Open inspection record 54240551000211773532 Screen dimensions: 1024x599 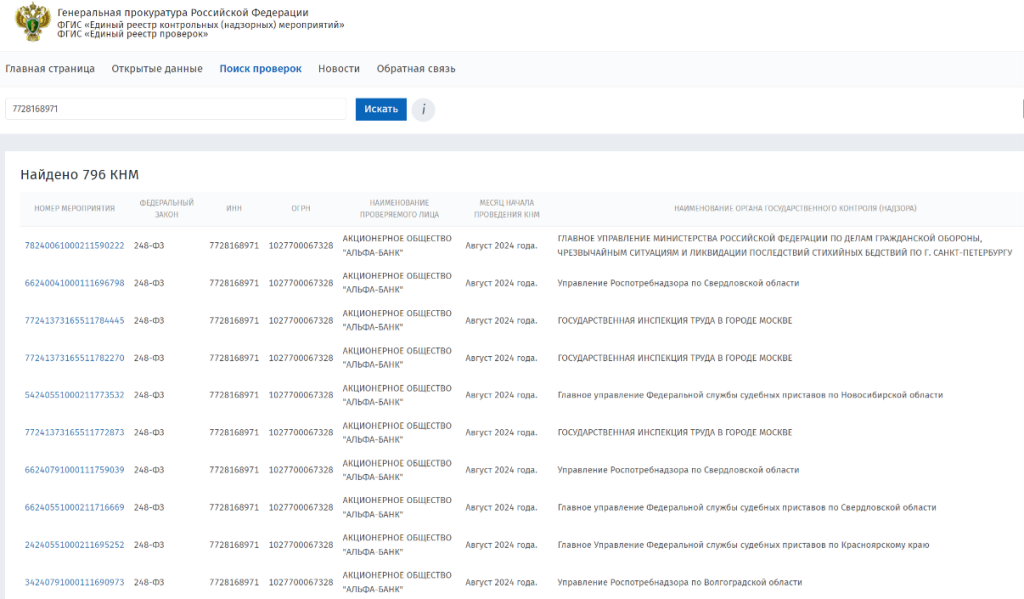pyautogui.click(x=74, y=395)
